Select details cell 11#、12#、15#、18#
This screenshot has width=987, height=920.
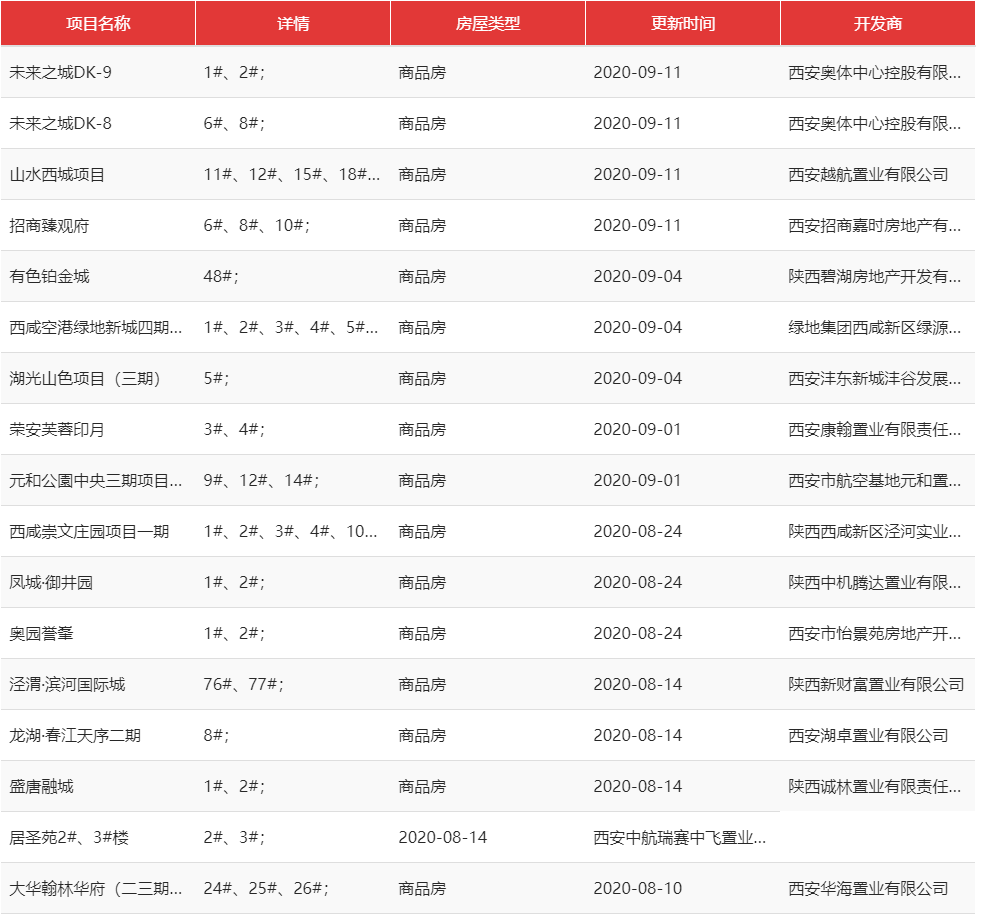291,174
